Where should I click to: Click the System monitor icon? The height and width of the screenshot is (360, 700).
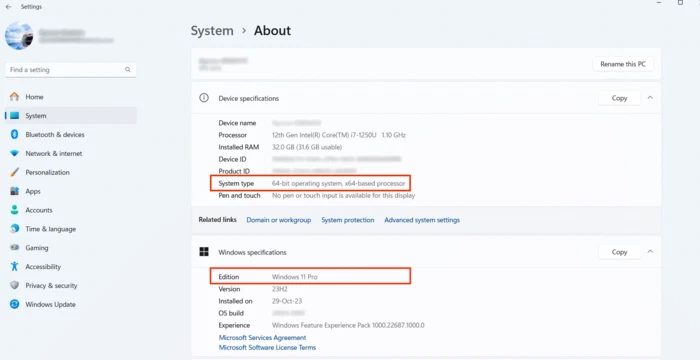(x=15, y=116)
